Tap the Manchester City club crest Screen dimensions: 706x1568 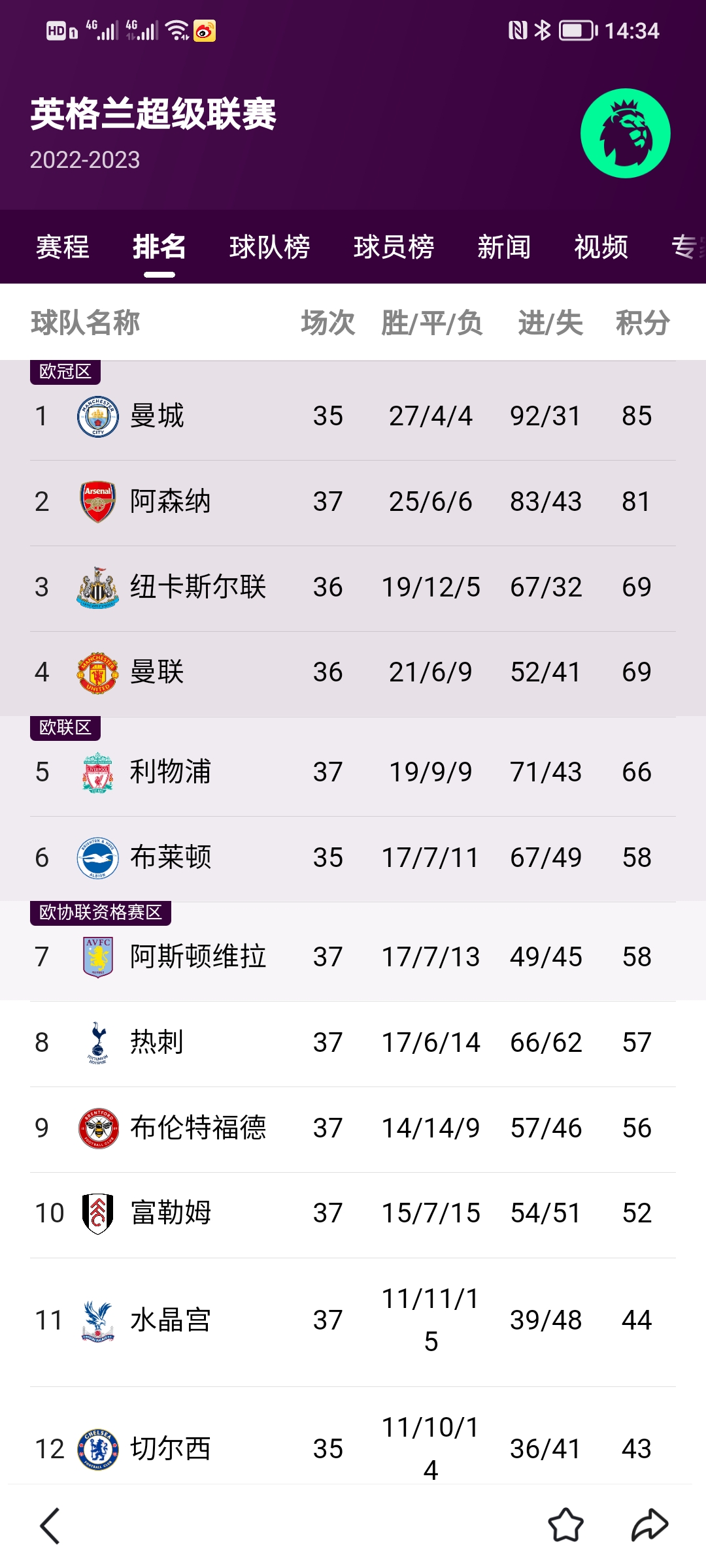[x=98, y=416]
